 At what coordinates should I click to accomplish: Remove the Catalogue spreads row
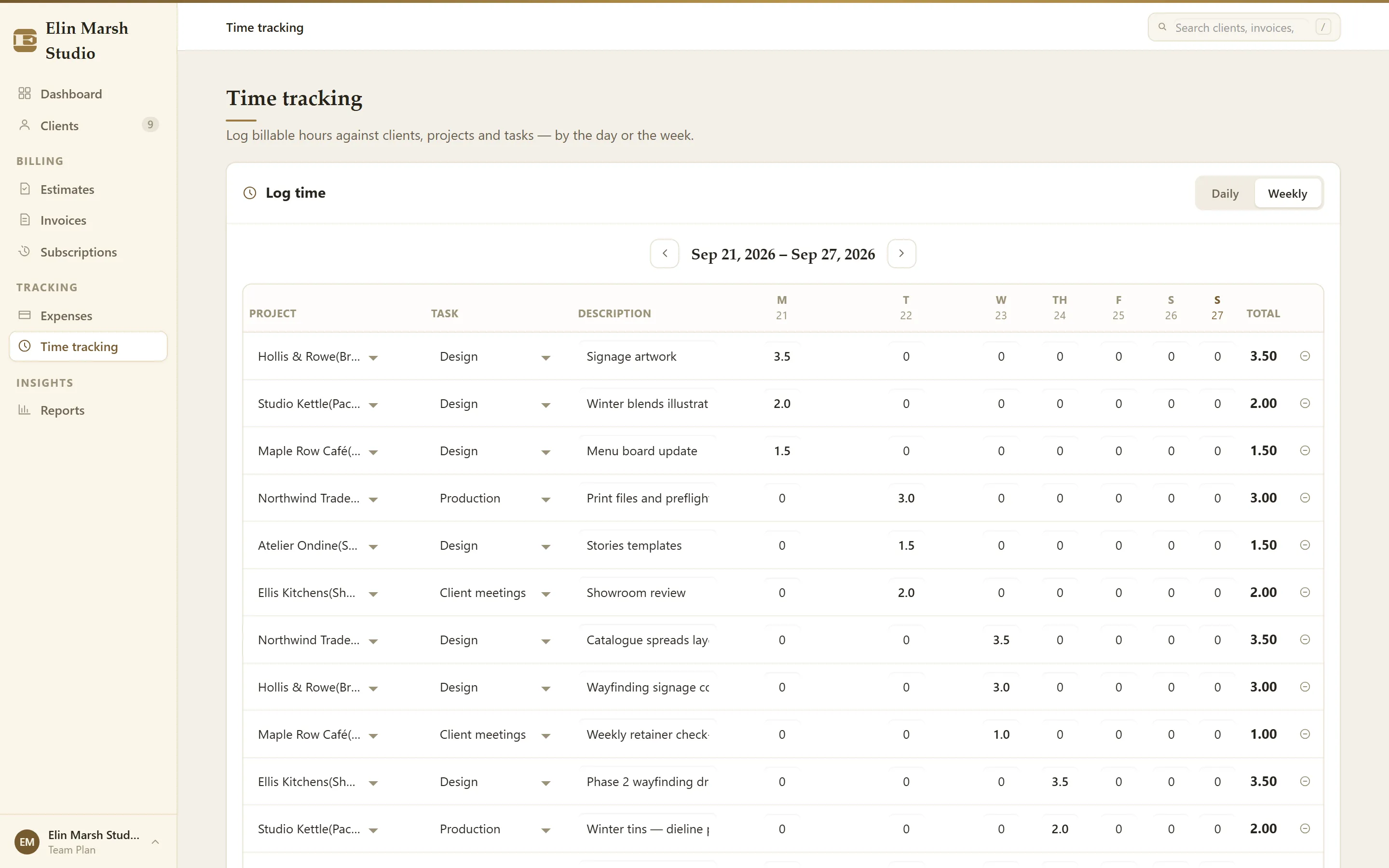pos(1305,639)
